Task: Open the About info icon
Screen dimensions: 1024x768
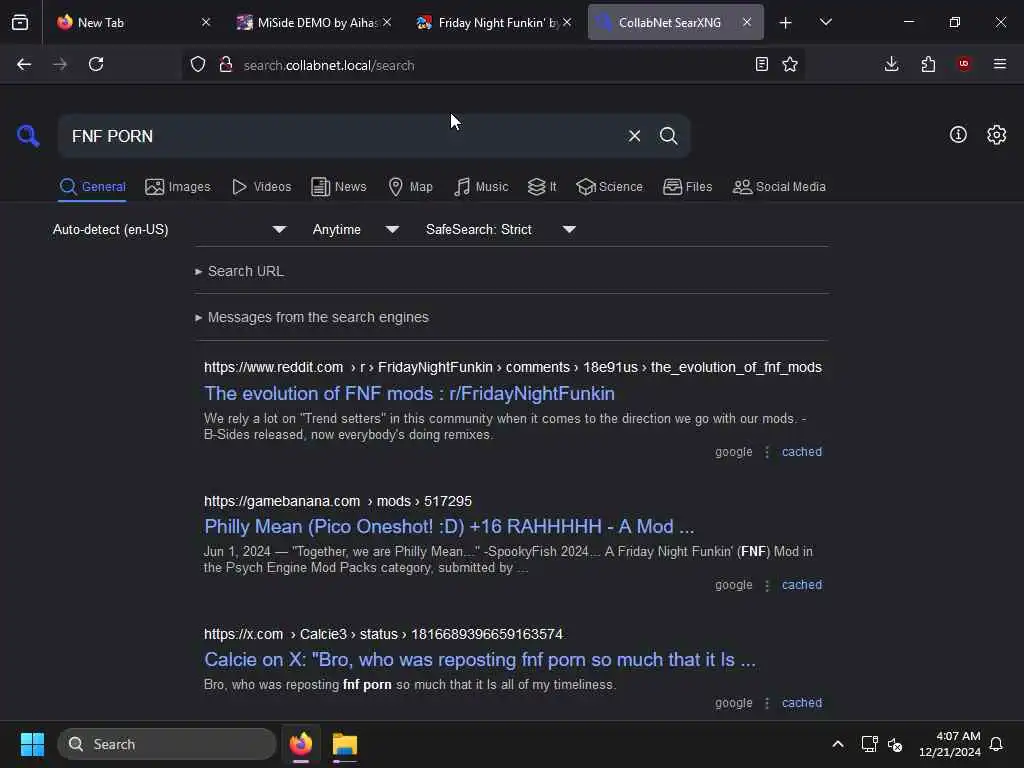Action: (x=957, y=135)
